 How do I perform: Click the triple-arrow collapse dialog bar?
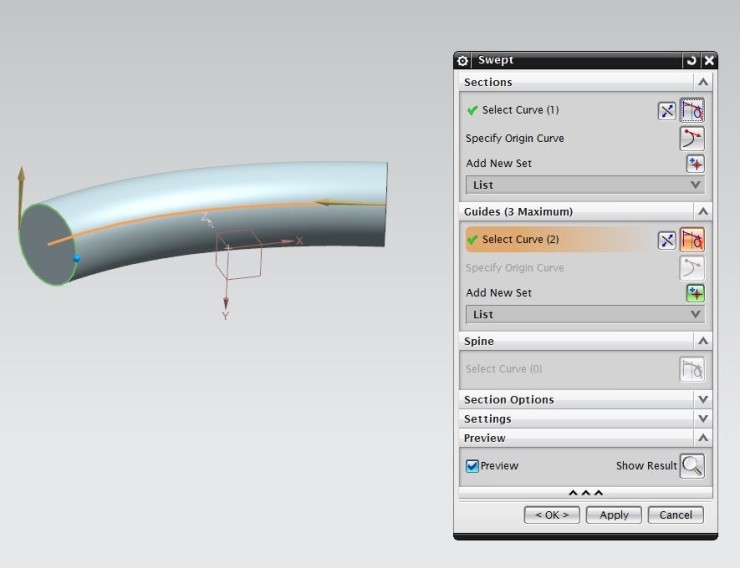coord(585,493)
